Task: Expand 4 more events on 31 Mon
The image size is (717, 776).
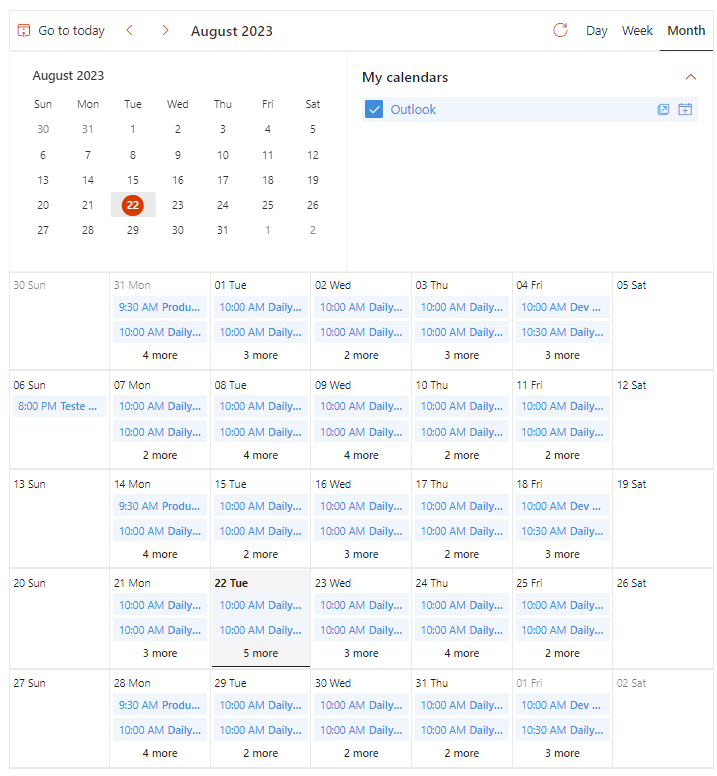Action: [x=160, y=355]
